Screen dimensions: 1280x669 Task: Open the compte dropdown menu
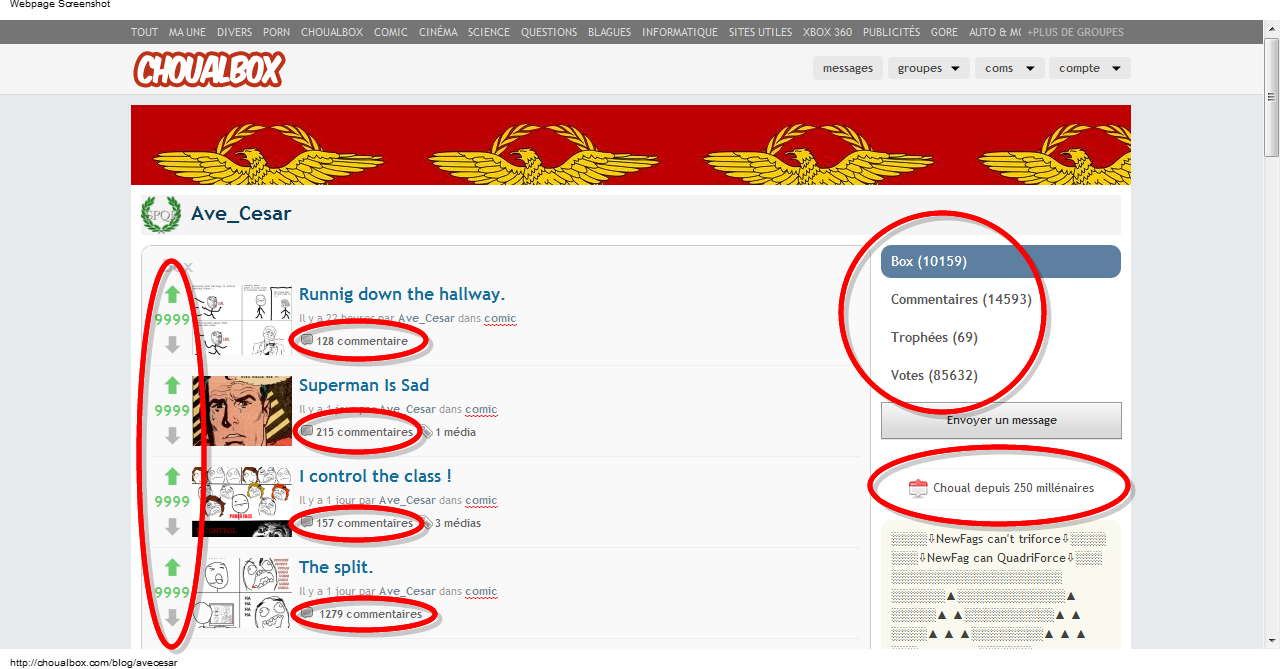[1089, 68]
